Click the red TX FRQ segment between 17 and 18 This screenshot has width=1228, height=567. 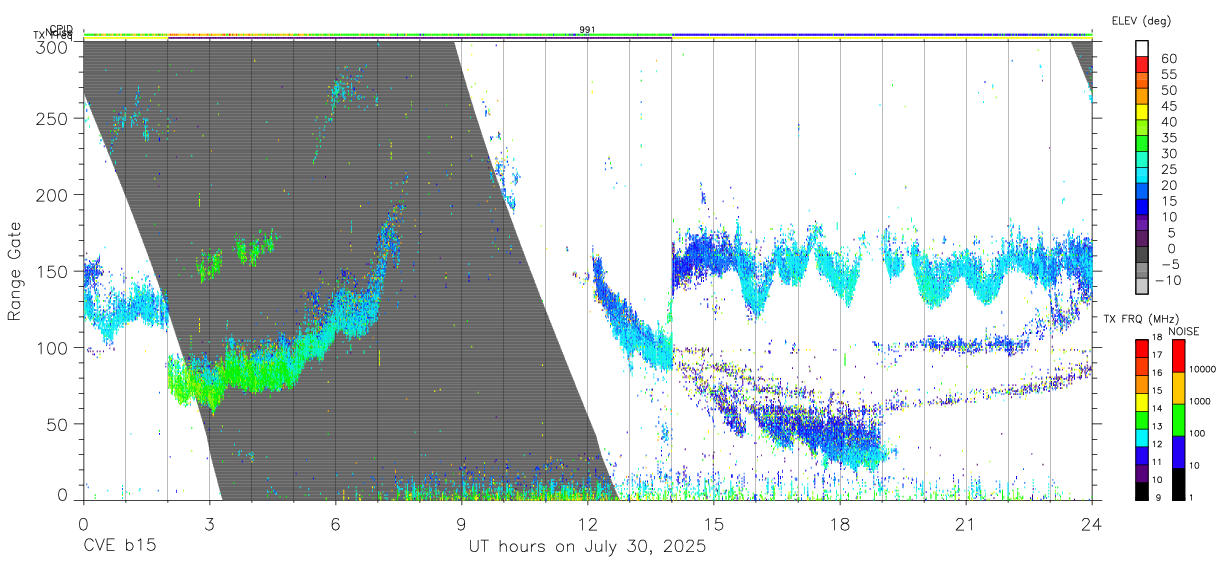click(1142, 347)
